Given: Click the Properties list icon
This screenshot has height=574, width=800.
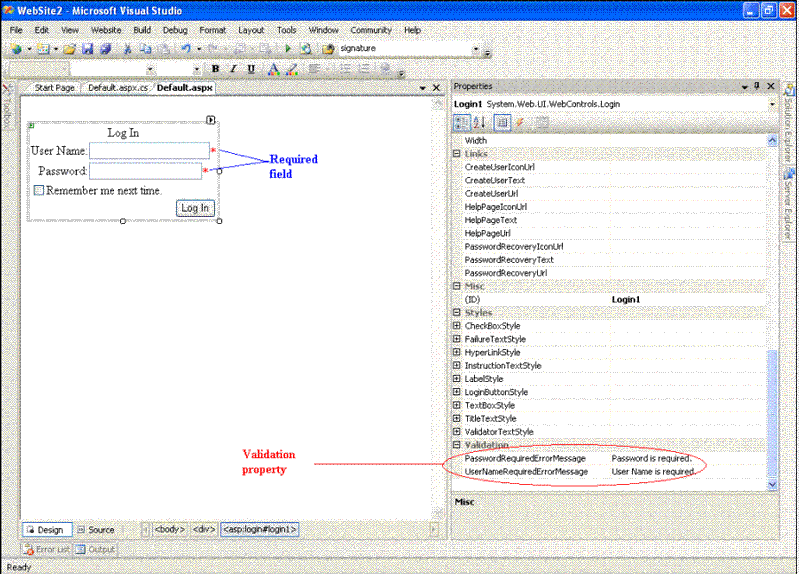Looking at the screenshot, I should coord(502,122).
